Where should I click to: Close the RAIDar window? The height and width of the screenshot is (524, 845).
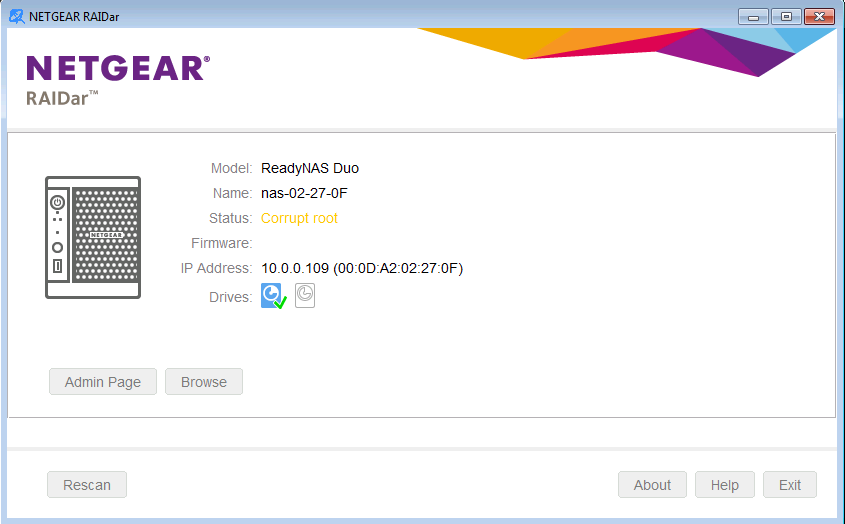pos(819,17)
